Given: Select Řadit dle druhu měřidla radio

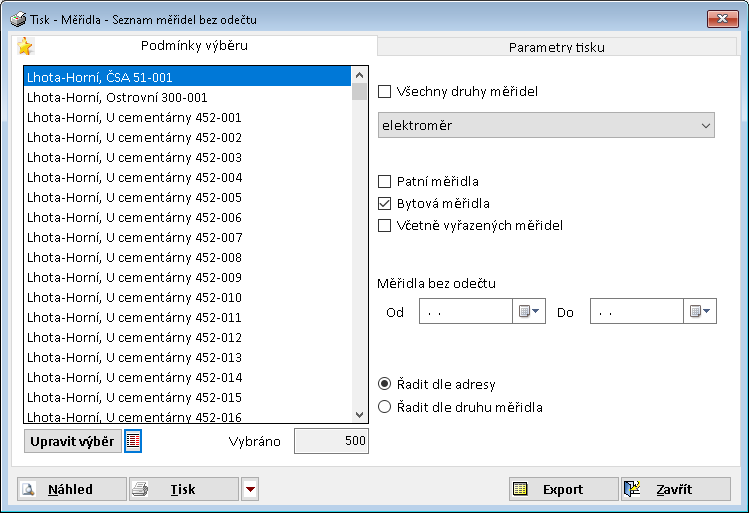Looking at the screenshot, I should (x=385, y=407).
